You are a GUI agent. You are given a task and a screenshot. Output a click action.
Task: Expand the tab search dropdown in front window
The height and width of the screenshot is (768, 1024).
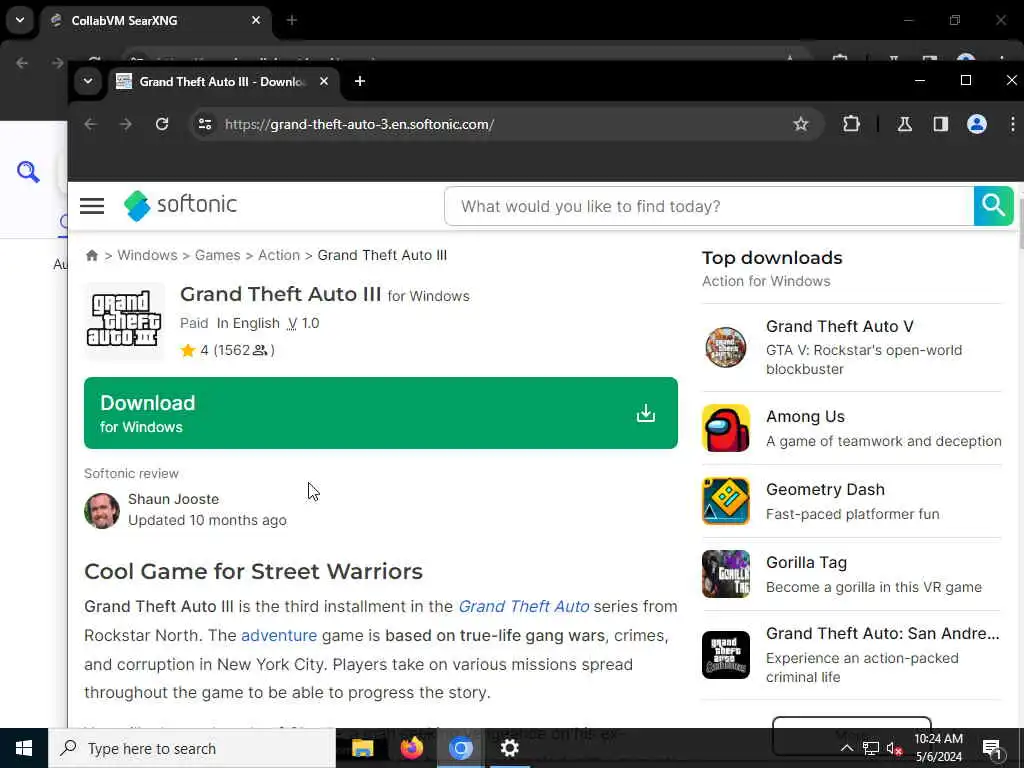[x=88, y=81]
